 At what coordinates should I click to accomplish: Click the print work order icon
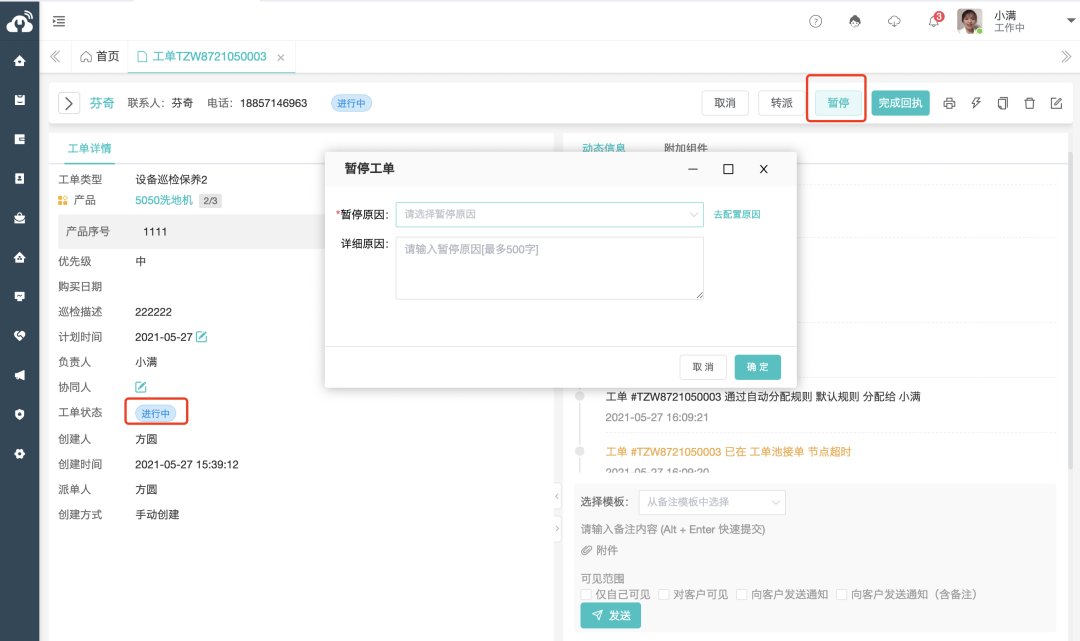(x=949, y=103)
